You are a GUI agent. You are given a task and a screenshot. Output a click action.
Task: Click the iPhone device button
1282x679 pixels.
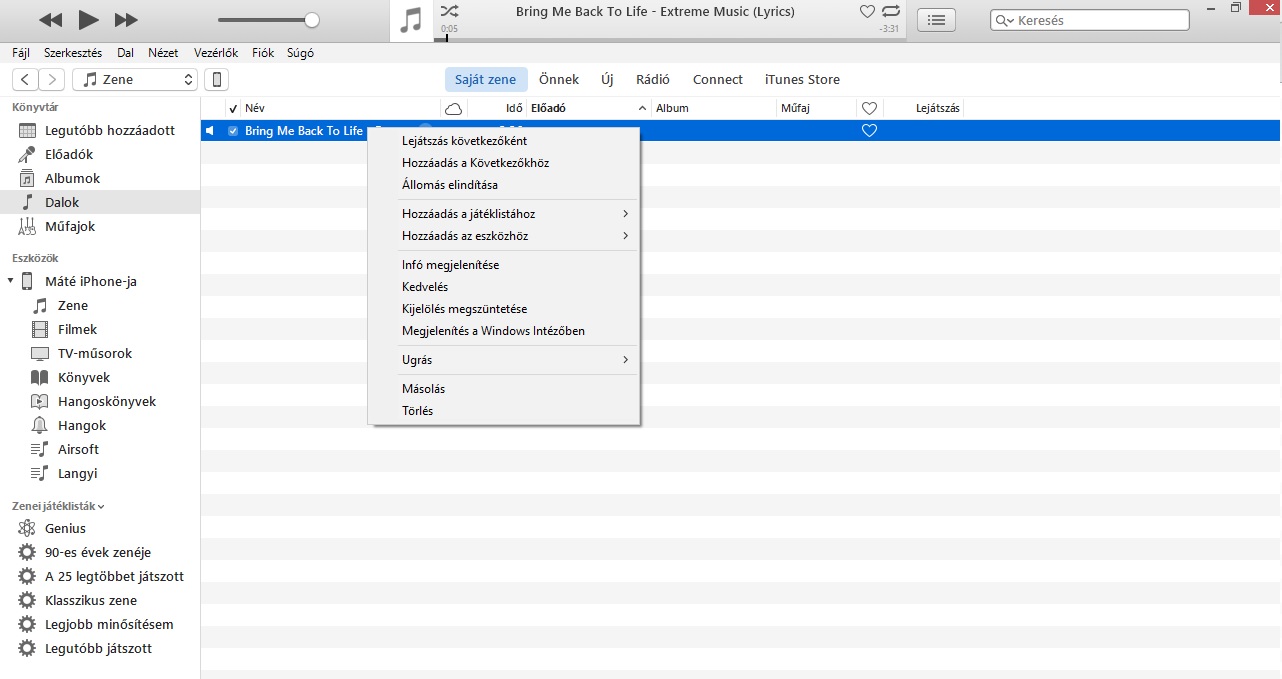[216, 80]
